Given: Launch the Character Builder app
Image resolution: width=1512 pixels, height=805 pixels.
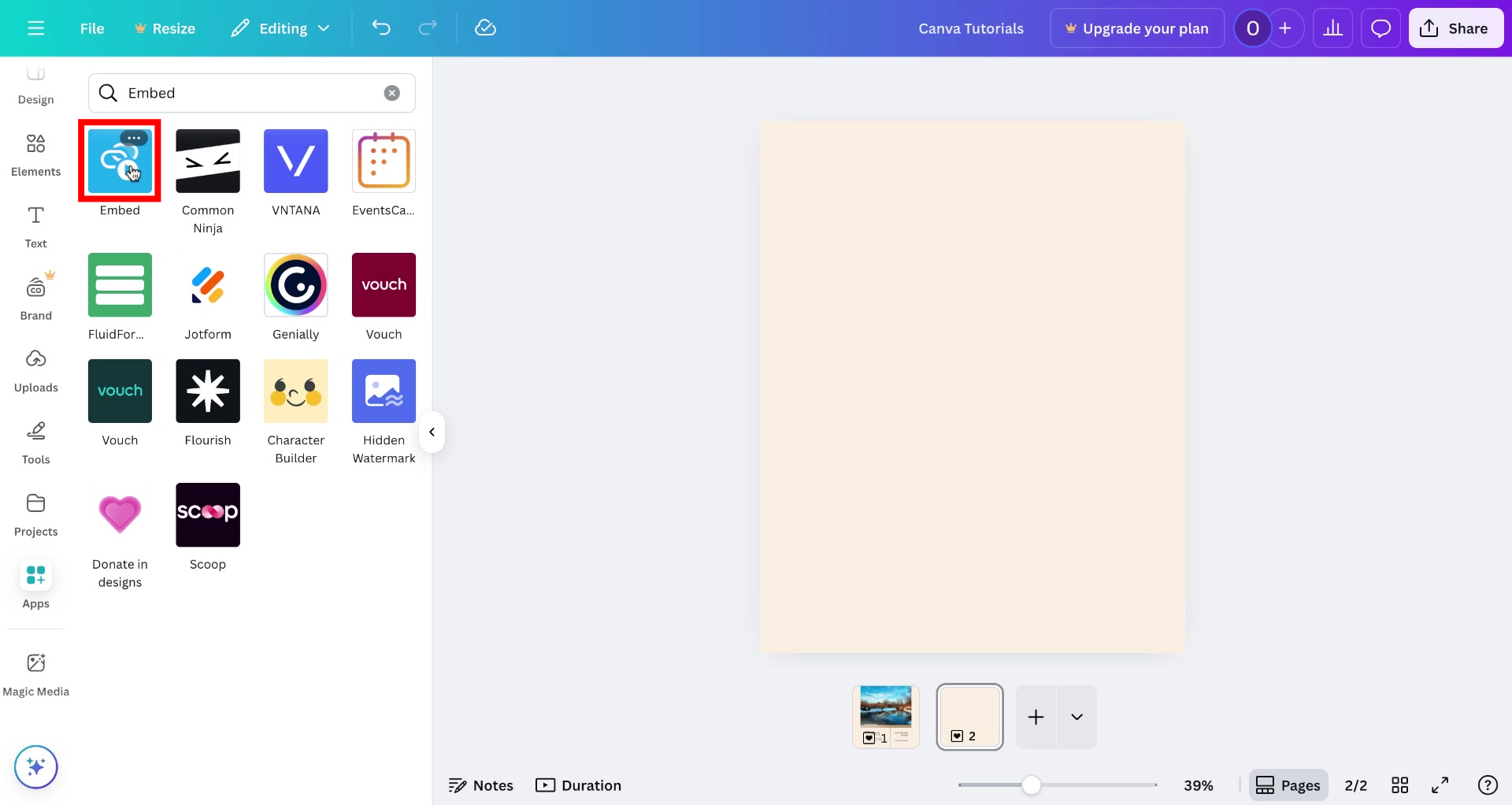Looking at the screenshot, I should click(x=295, y=390).
